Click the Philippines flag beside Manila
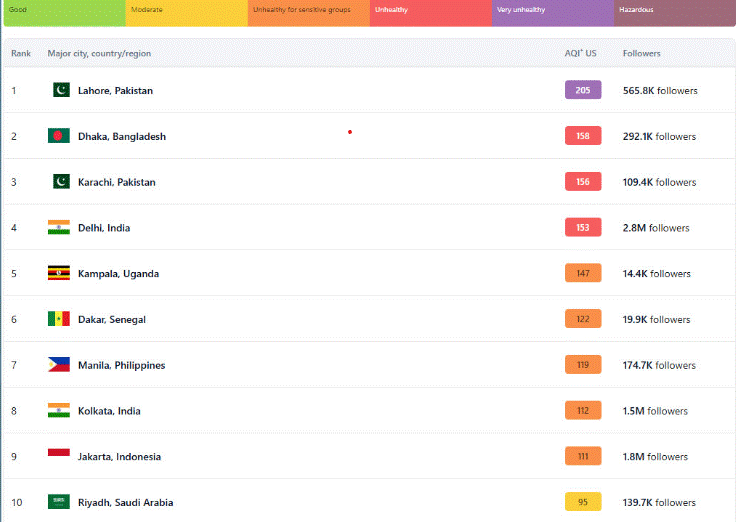 [x=59, y=365]
